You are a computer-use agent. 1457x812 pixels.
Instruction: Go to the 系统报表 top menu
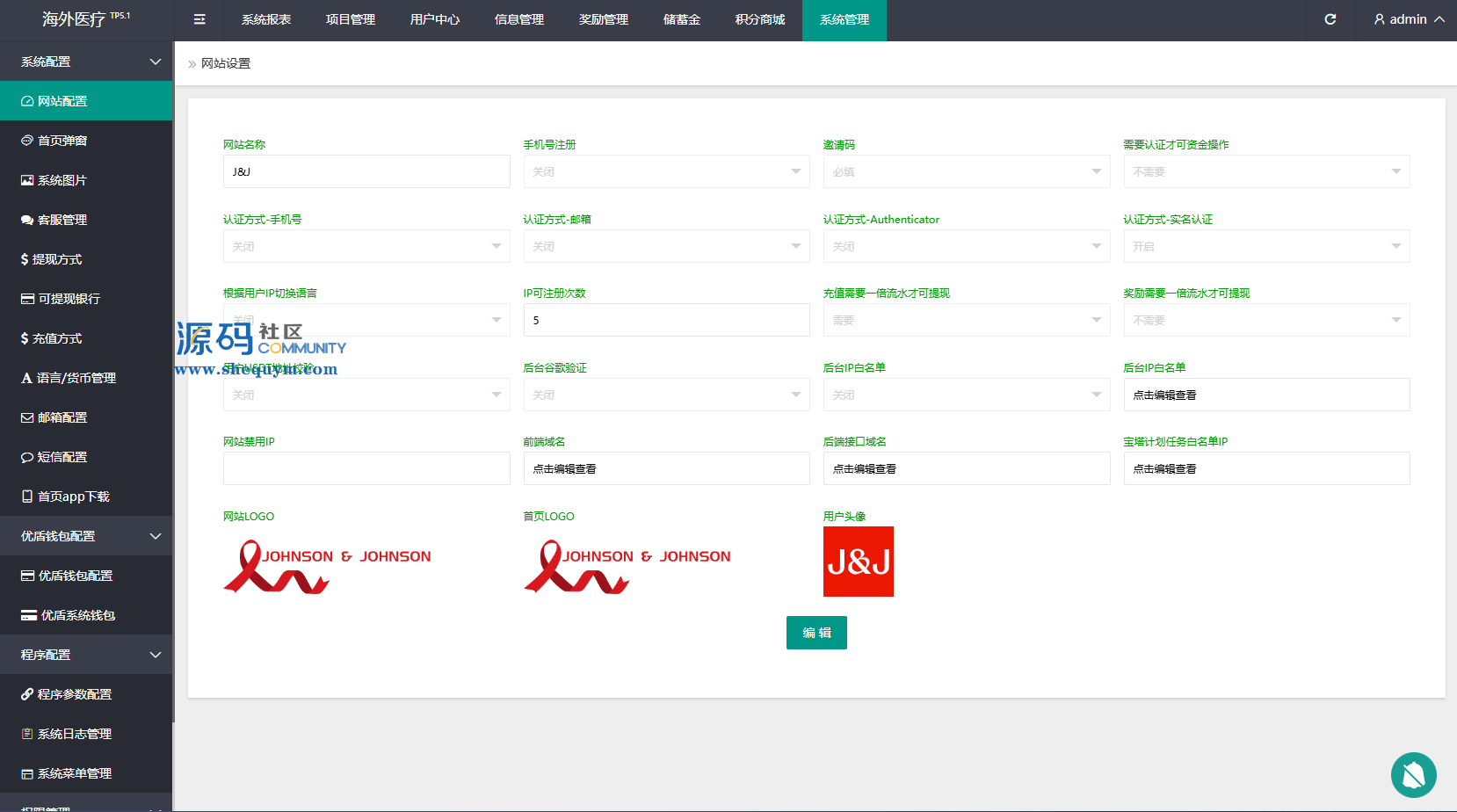[x=266, y=19]
